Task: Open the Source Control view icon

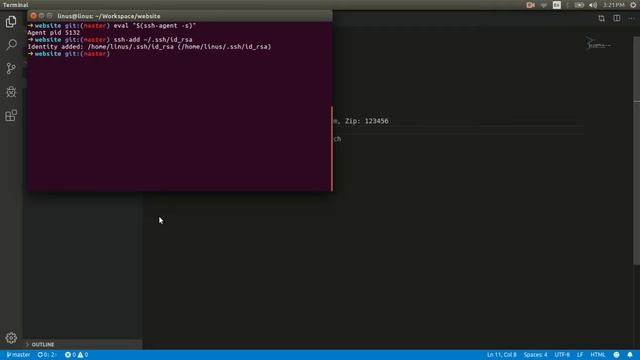Action: [x=11, y=68]
